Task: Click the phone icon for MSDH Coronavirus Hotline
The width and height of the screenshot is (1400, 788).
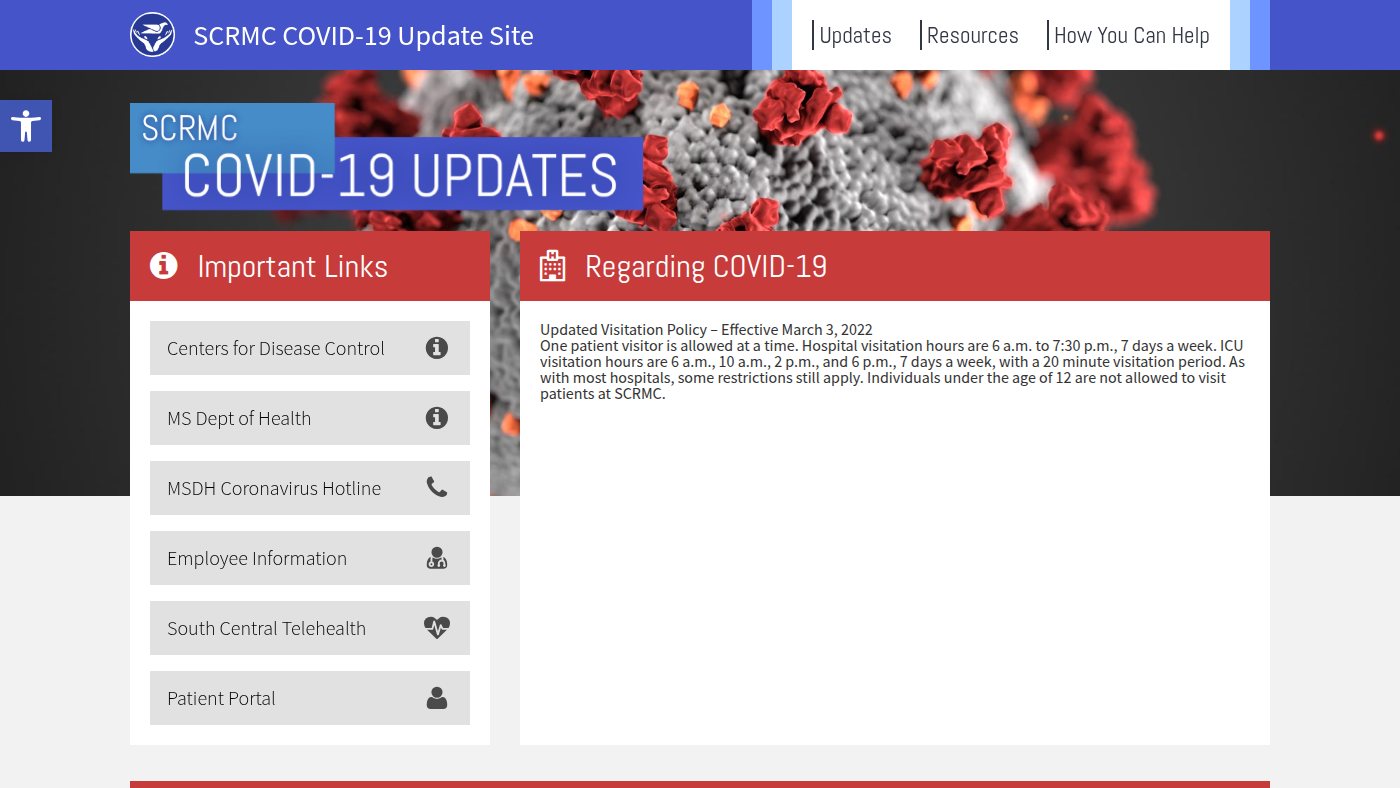Action: (x=437, y=487)
